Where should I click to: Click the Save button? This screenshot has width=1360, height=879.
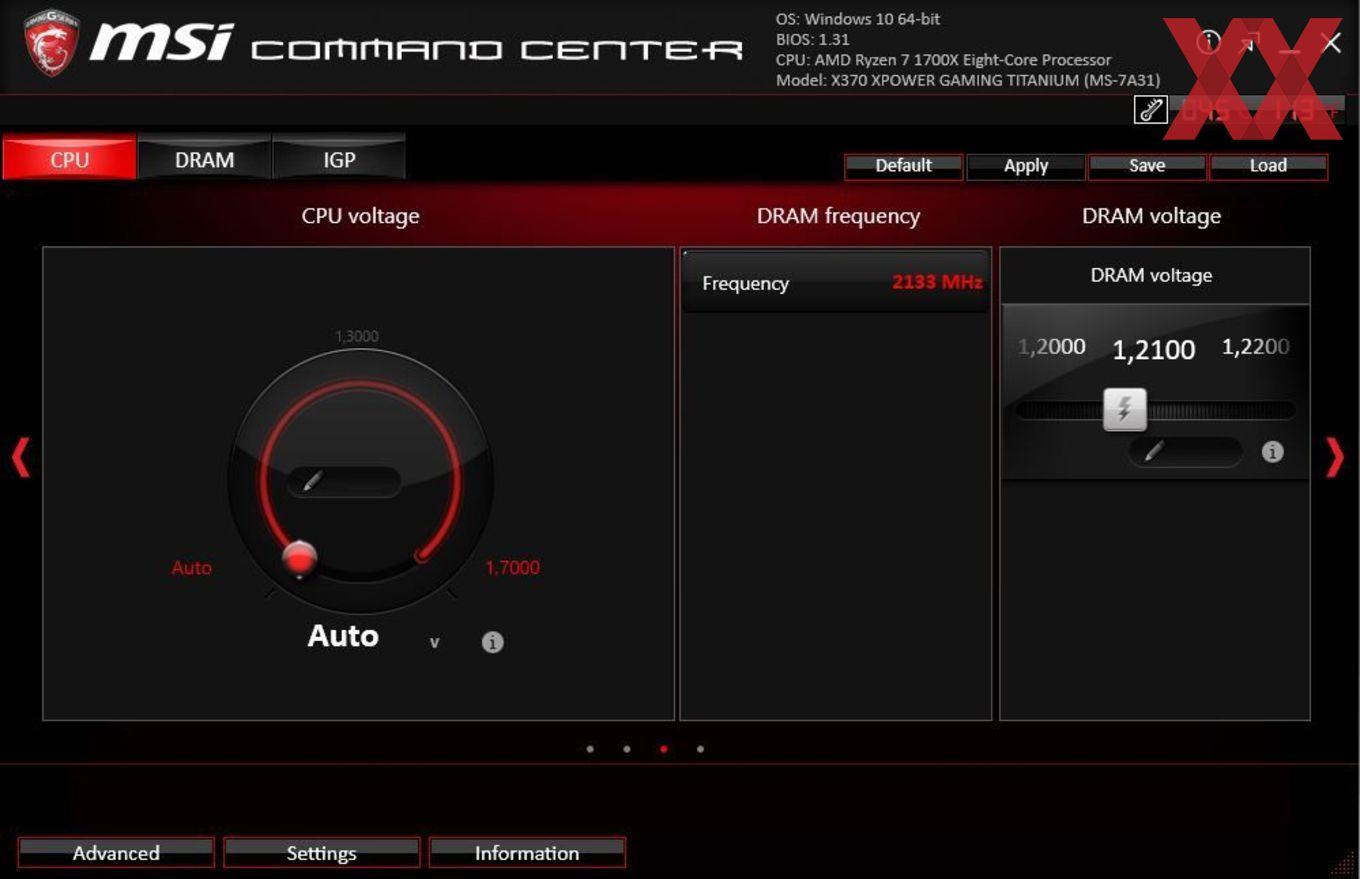pyautogui.click(x=1147, y=166)
